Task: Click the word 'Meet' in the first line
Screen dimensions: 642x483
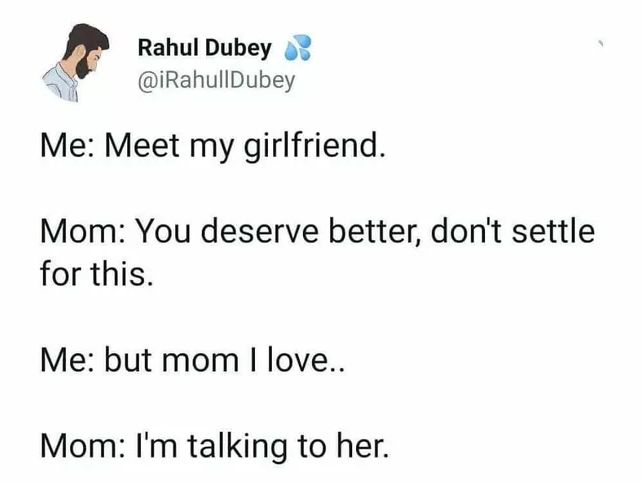Action: [x=142, y=146]
